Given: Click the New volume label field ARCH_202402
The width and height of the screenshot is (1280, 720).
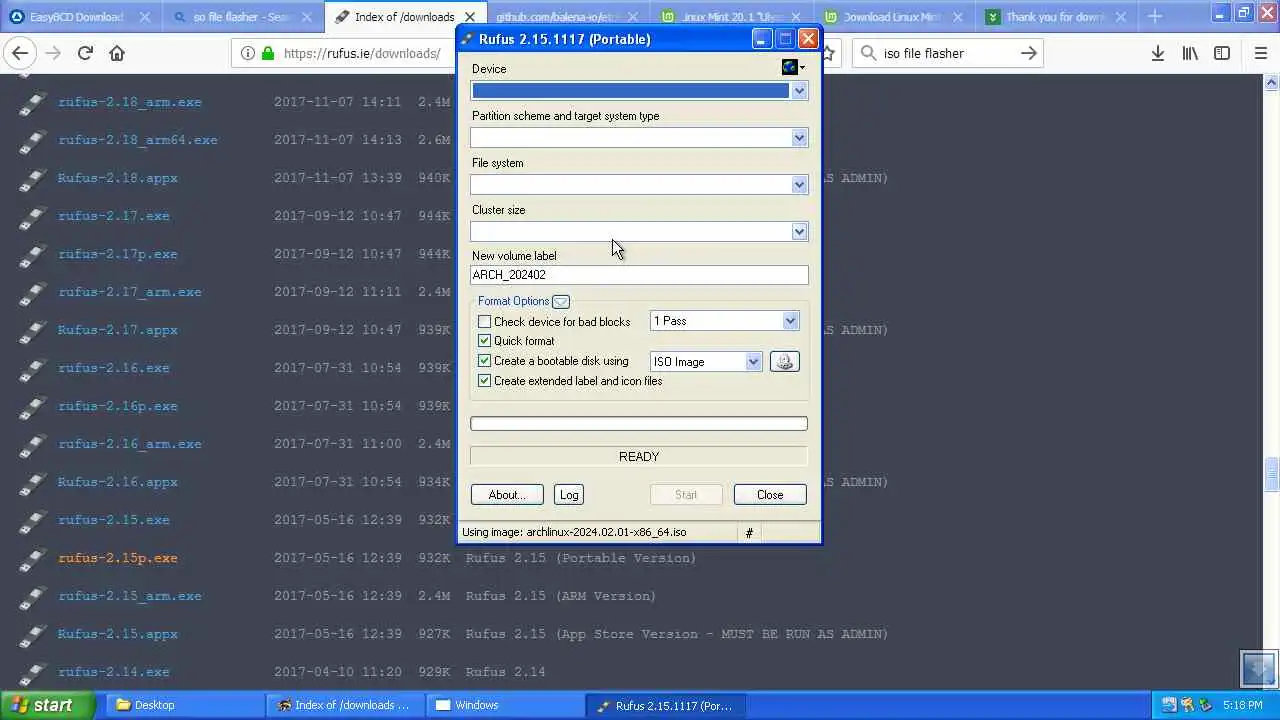Looking at the screenshot, I should tap(639, 275).
